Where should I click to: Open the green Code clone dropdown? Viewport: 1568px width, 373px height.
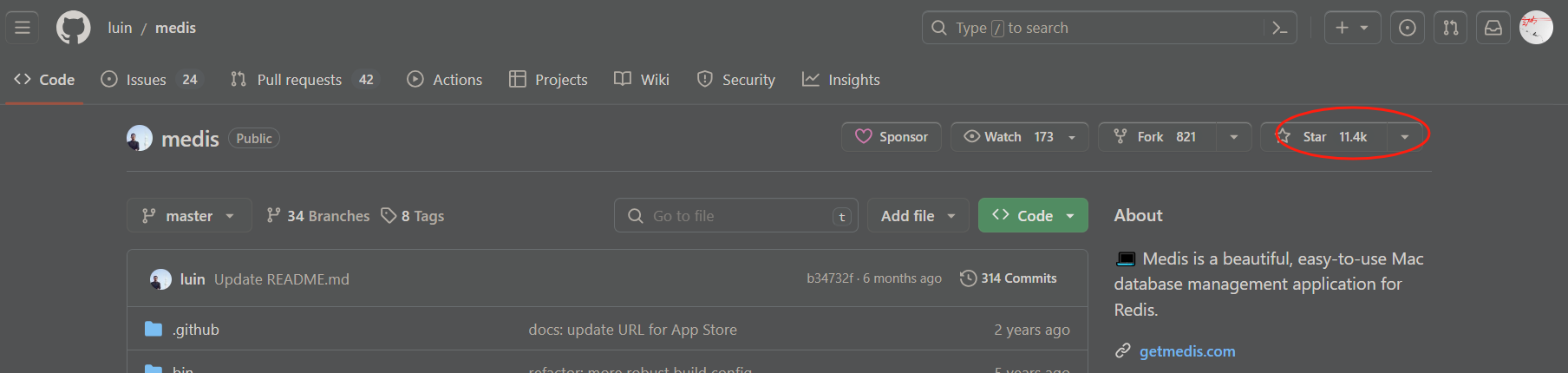(1033, 215)
